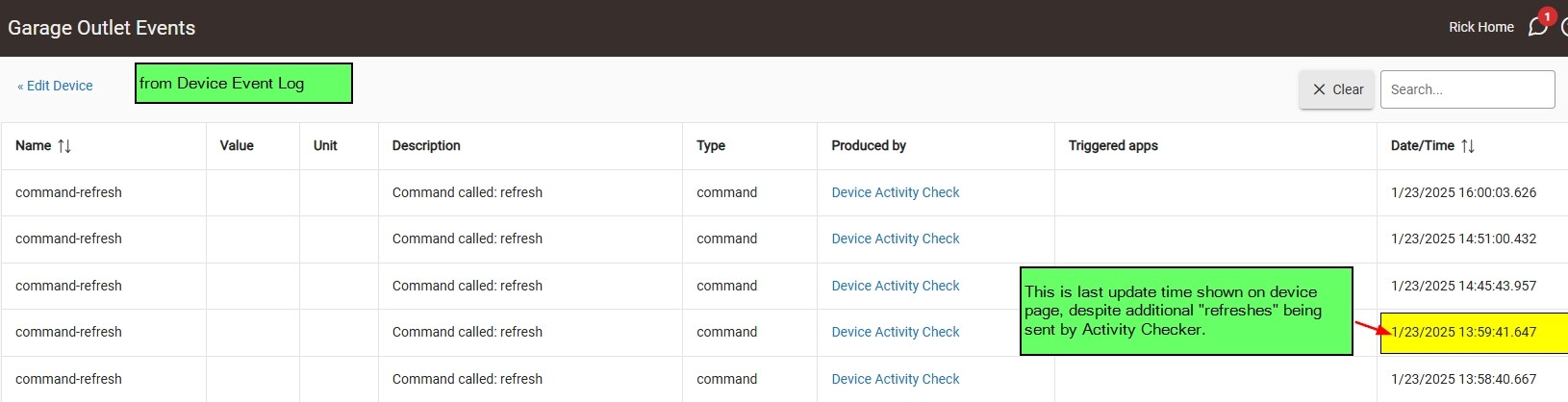The height and width of the screenshot is (402, 1568).
Task: Open Device Activity Check for 14:51:00 event
Action: click(x=896, y=239)
